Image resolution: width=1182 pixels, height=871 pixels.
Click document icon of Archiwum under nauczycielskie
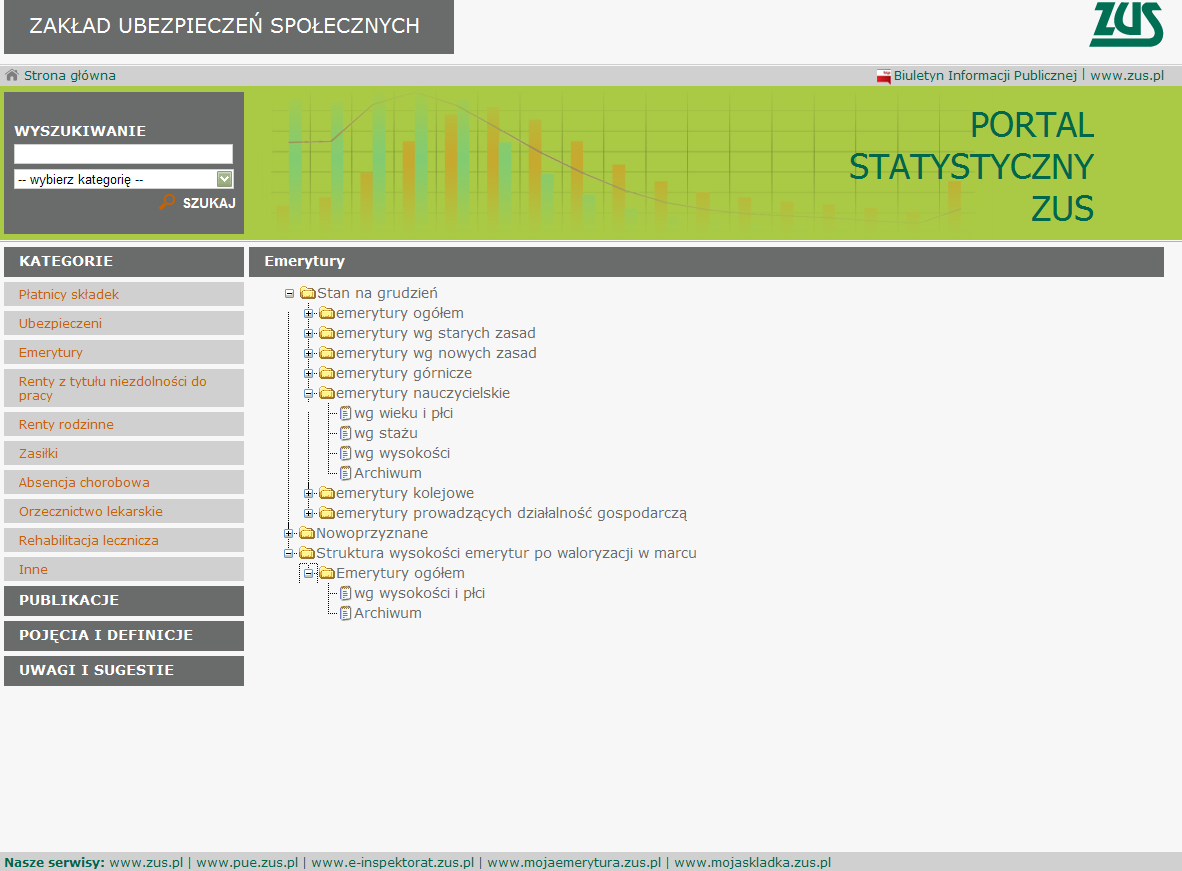[345, 473]
